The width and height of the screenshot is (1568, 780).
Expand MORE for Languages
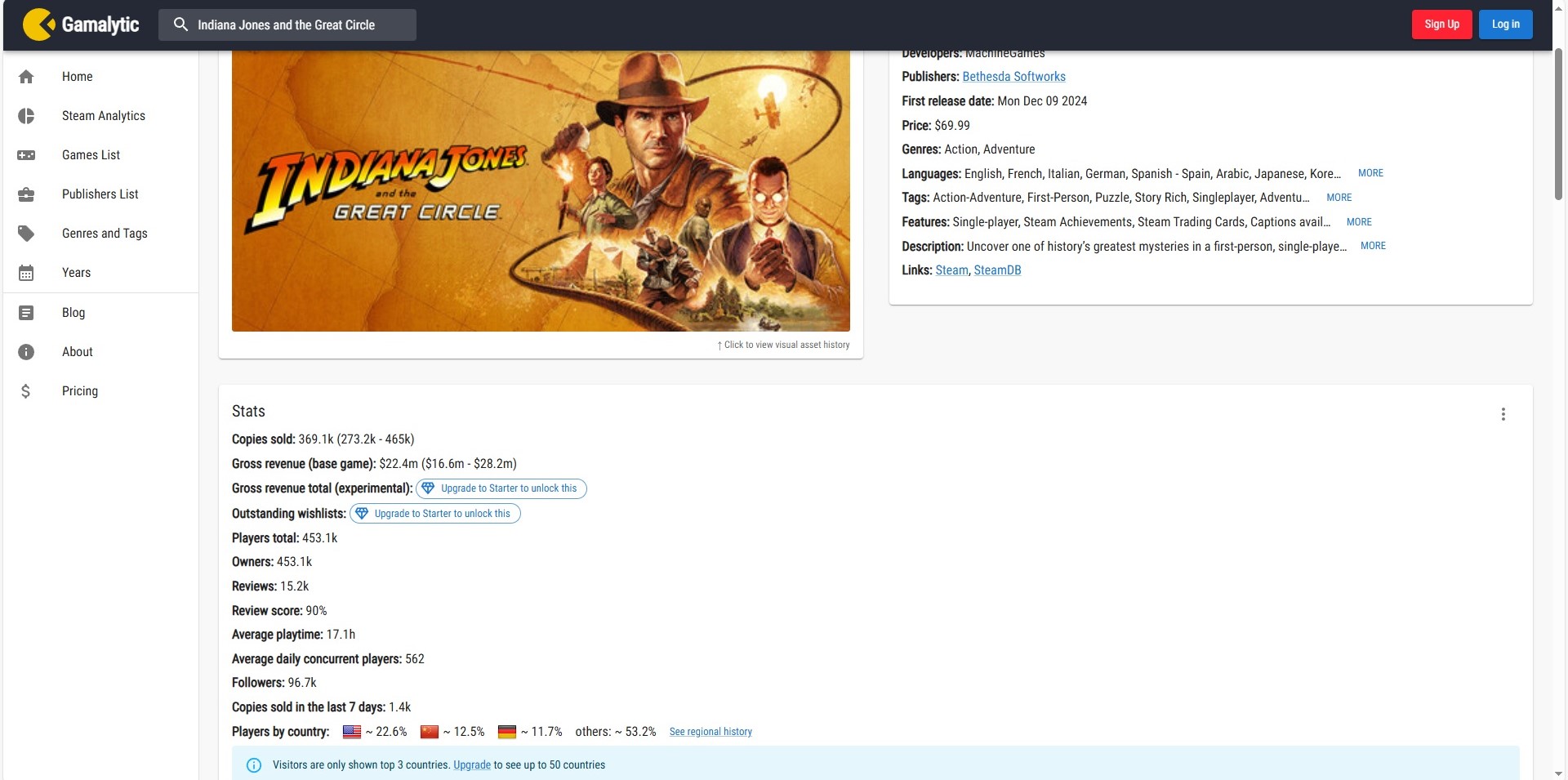point(1370,173)
